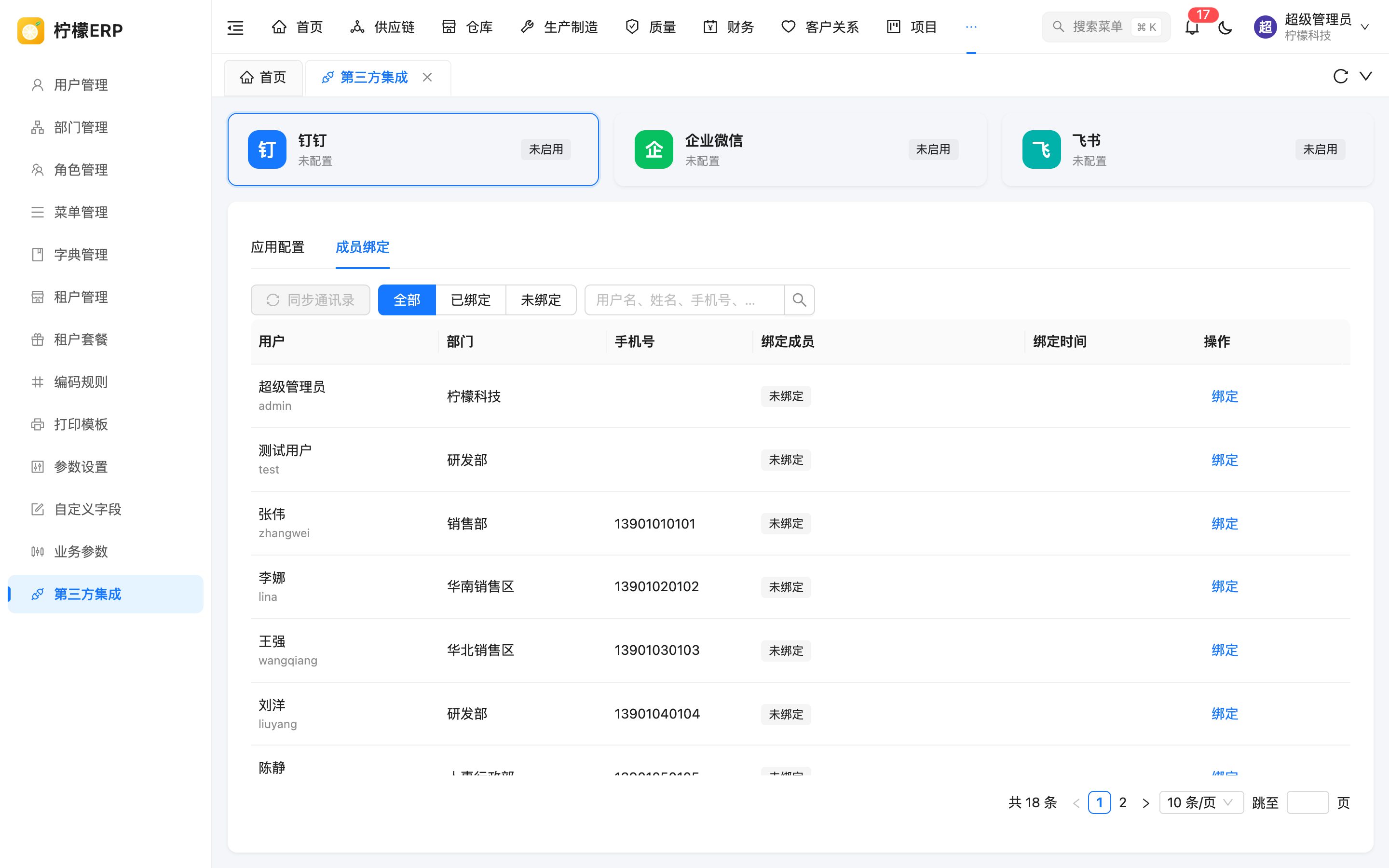
Task: Switch to the 成员绑定 tab
Action: point(363,247)
